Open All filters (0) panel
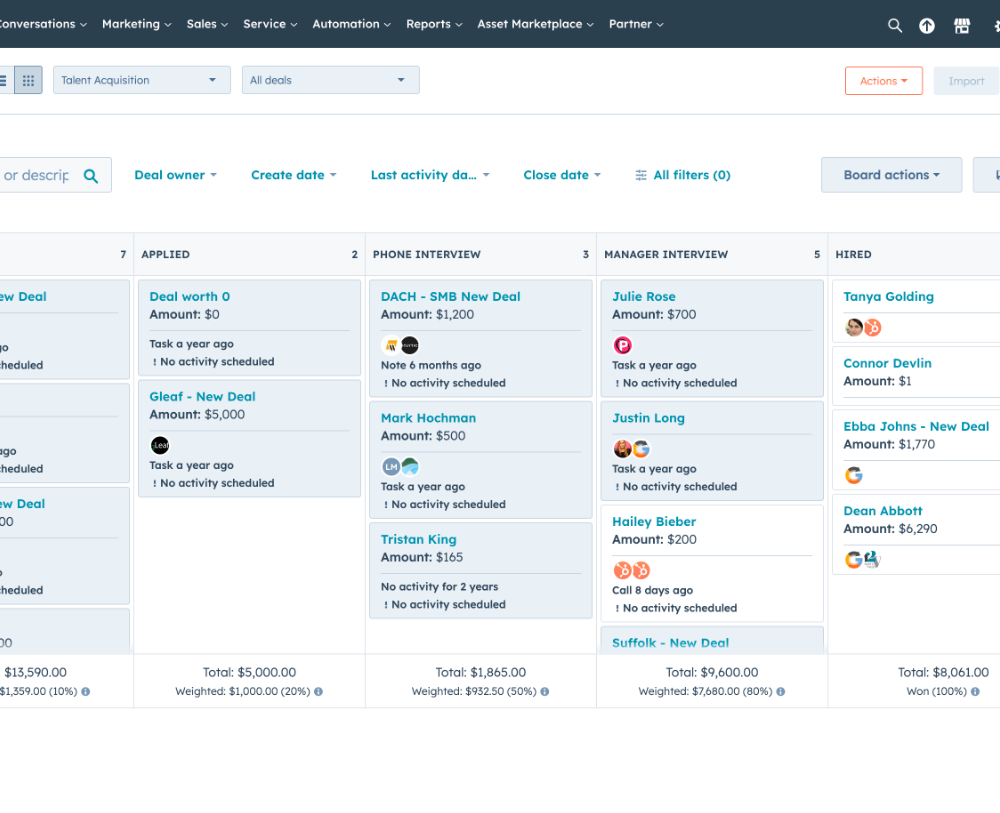1000x813 pixels. pos(682,175)
